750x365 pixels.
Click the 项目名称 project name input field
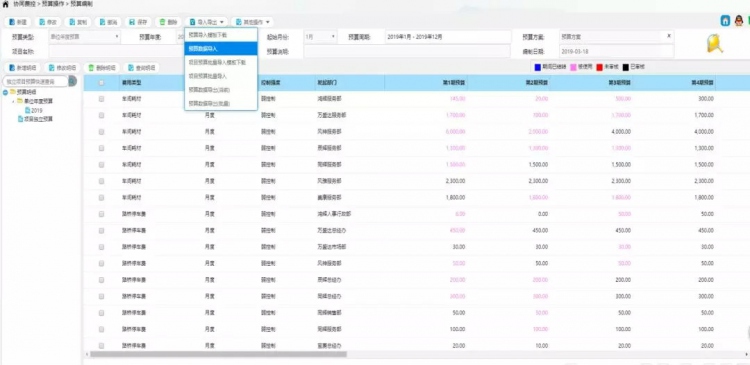click(x=117, y=51)
